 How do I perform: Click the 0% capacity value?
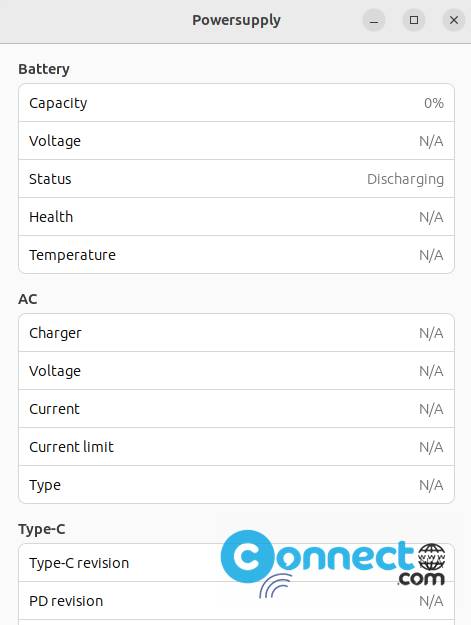434,103
